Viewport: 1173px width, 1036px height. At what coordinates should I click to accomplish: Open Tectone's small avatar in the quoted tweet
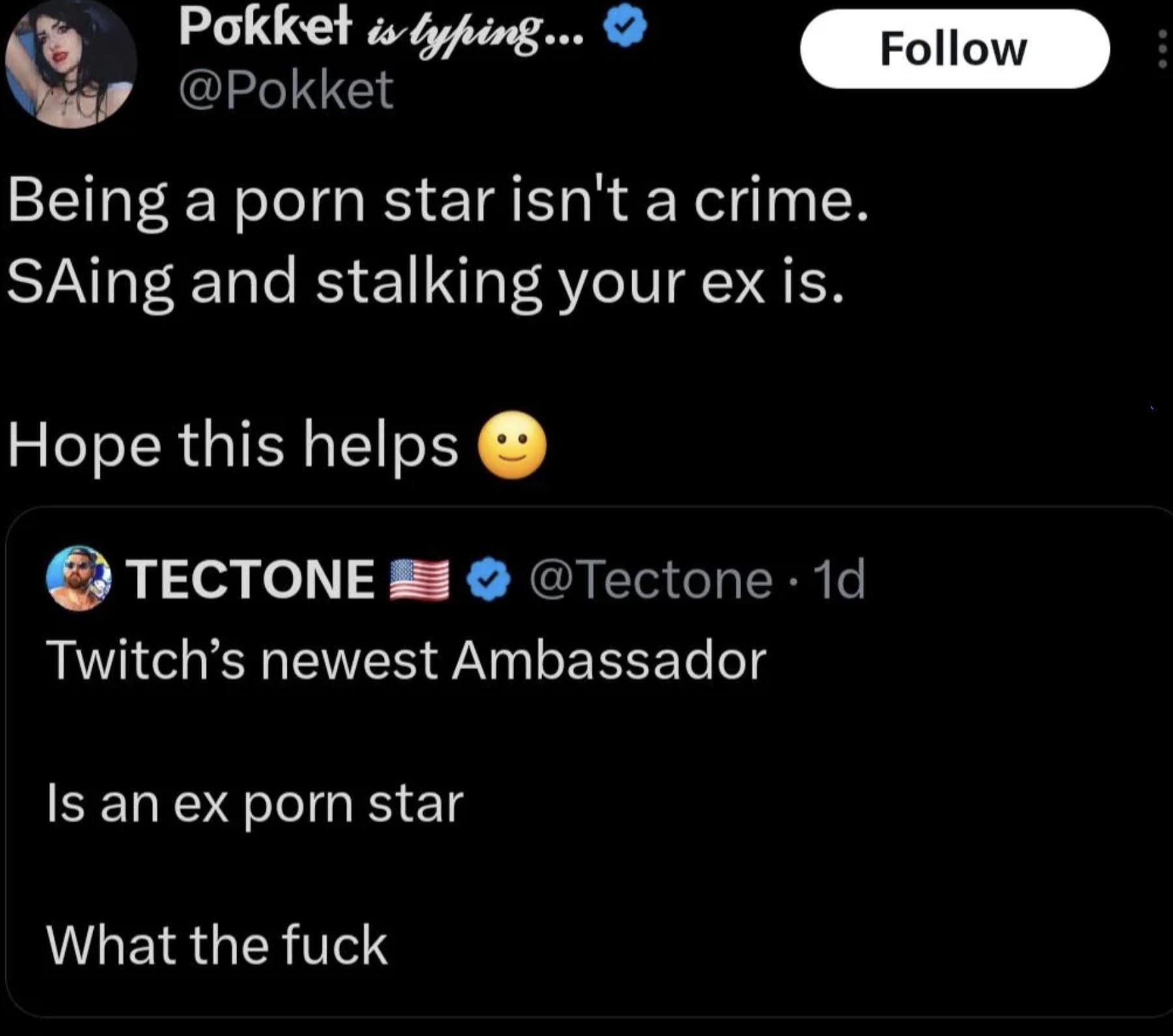tap(79, 579)
